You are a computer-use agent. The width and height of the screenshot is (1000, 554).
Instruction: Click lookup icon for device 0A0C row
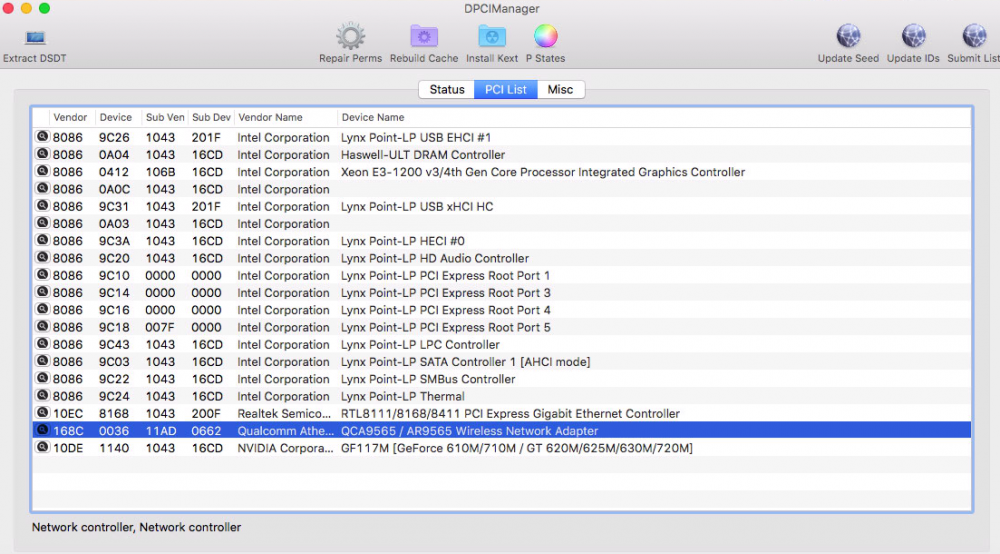42,188
